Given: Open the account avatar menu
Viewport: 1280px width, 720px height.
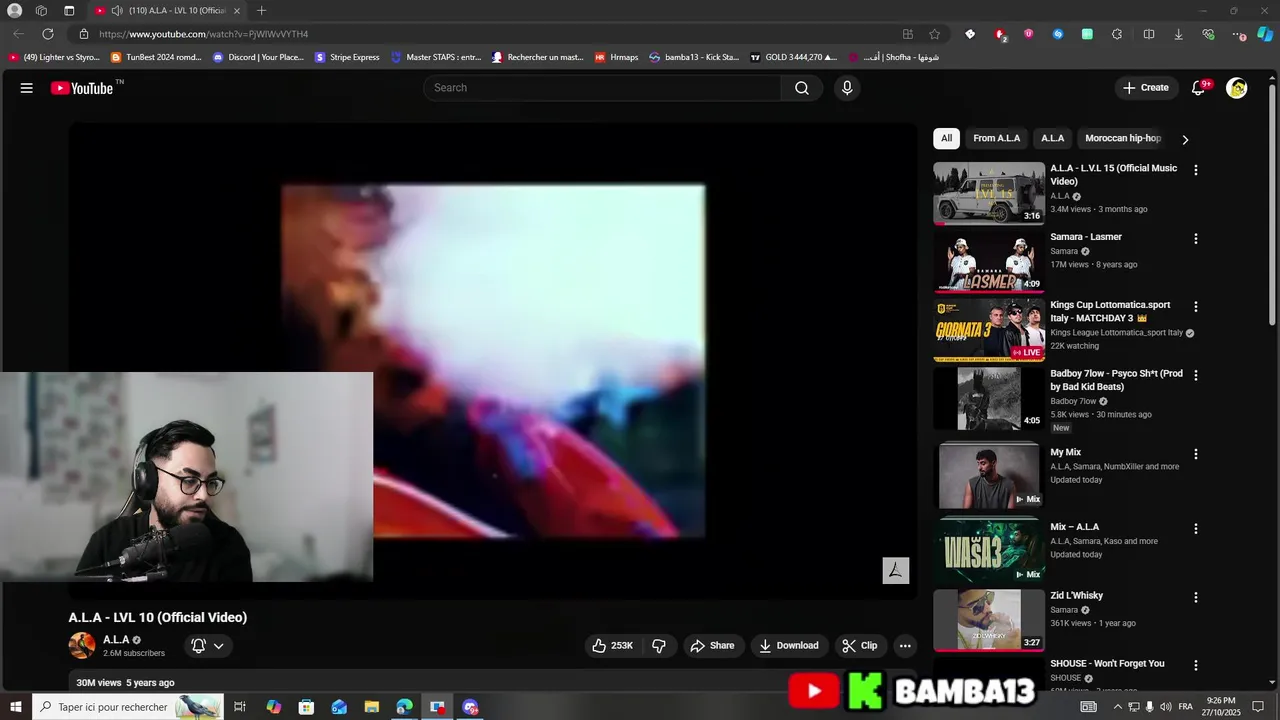Looking at the screenshot, I should (1237, 88).
